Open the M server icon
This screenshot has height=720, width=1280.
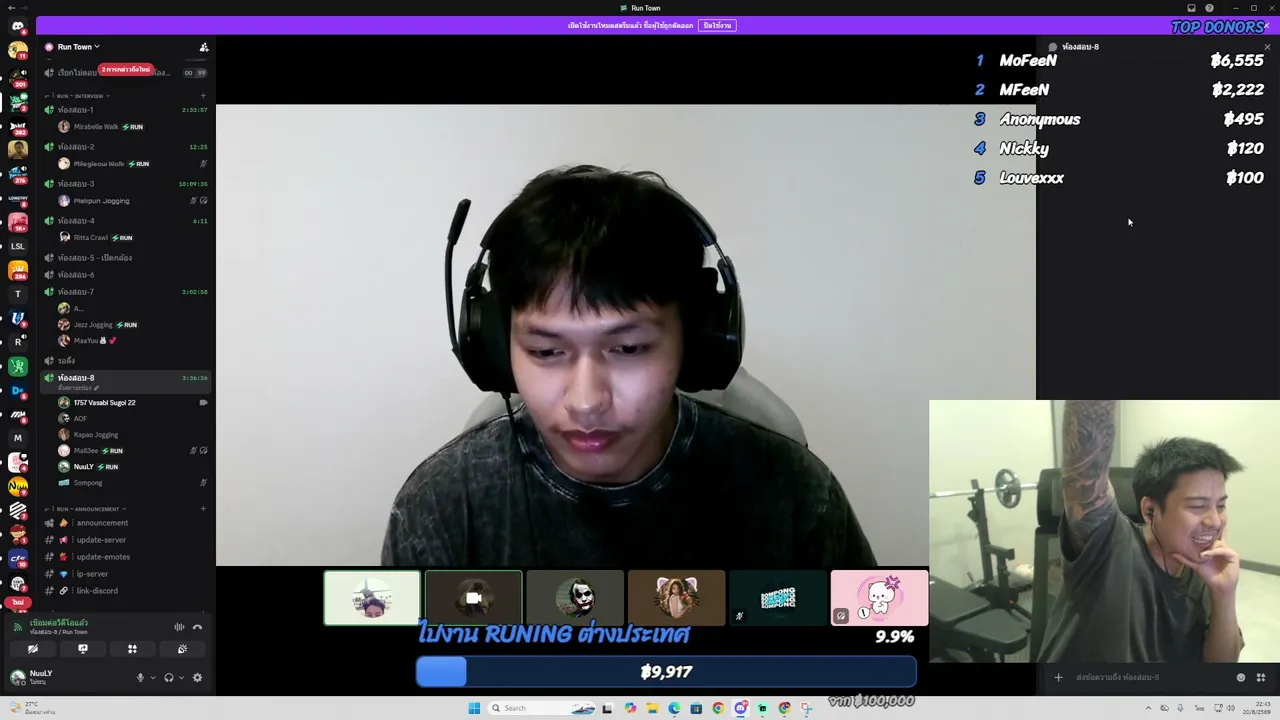pos(18,438)
